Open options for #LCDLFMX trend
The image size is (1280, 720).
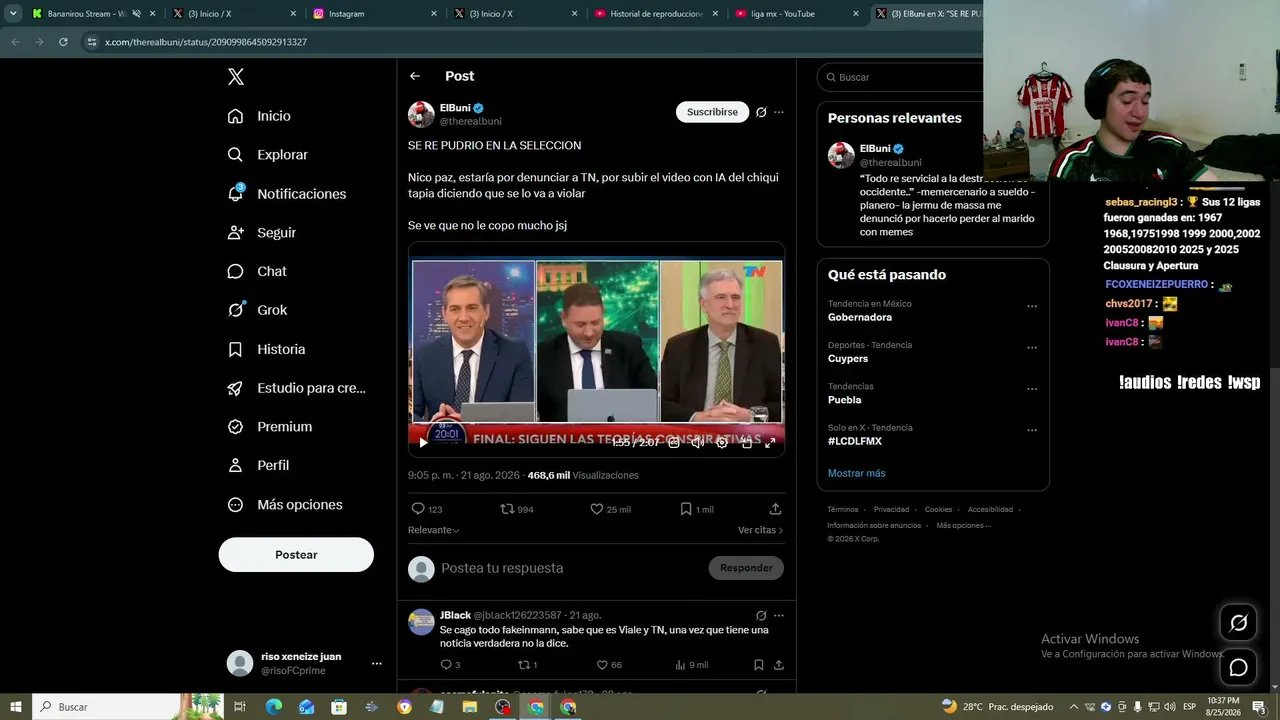[x=1032, y=430]
